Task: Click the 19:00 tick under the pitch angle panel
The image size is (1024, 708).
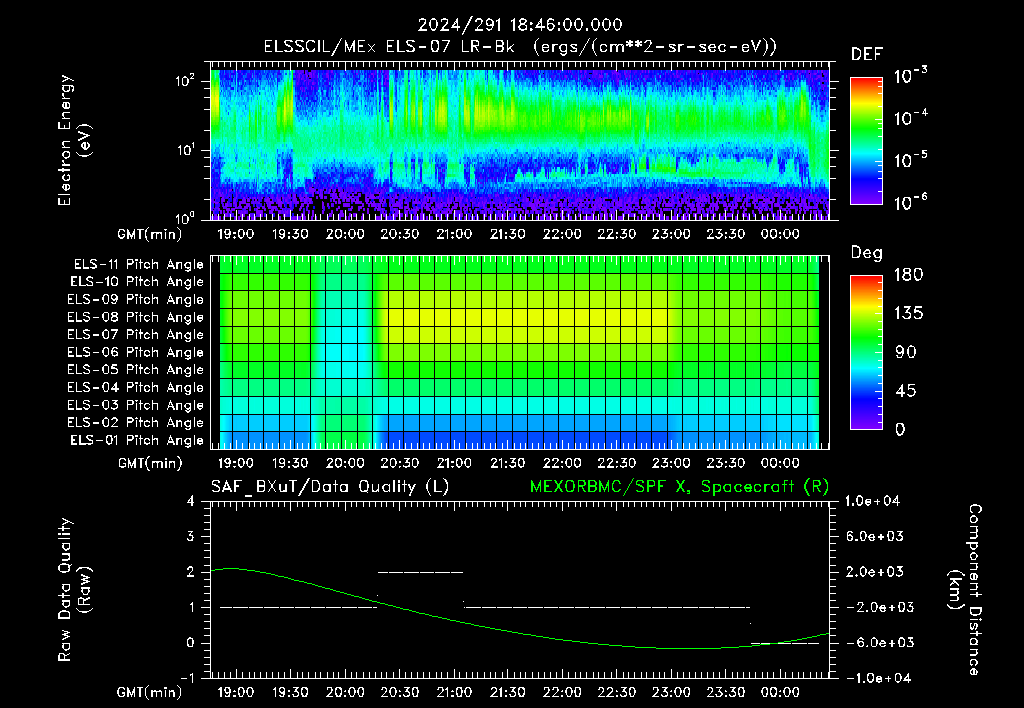Action: (x=236, y=463)
